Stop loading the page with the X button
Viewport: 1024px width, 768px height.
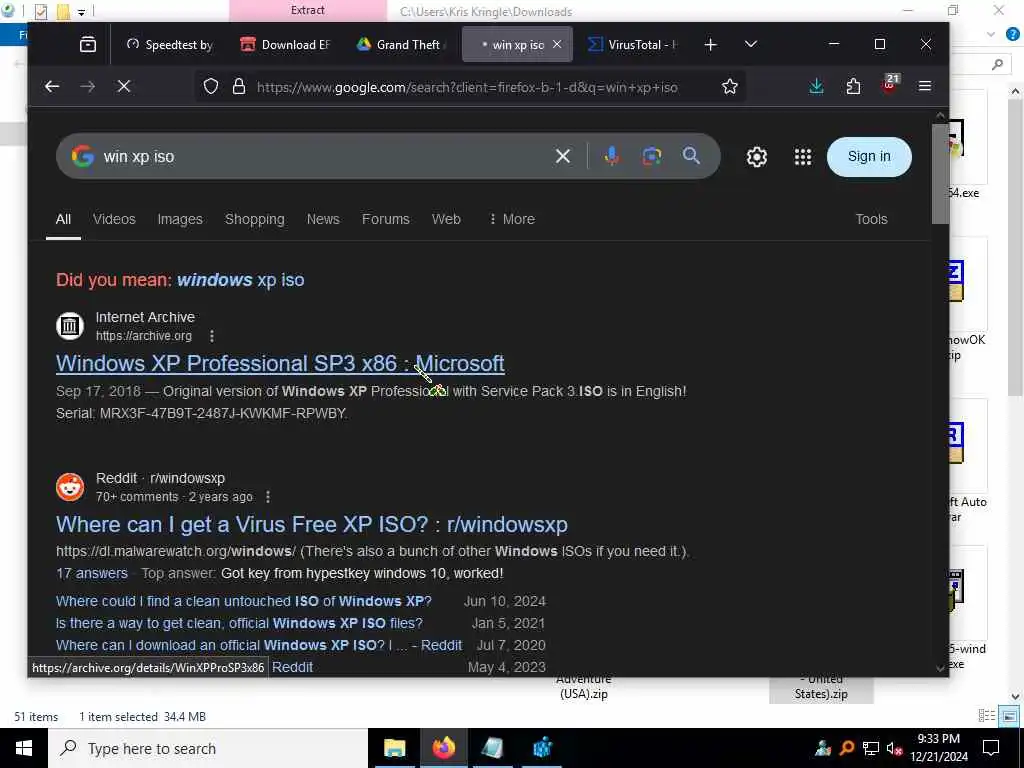123,86
